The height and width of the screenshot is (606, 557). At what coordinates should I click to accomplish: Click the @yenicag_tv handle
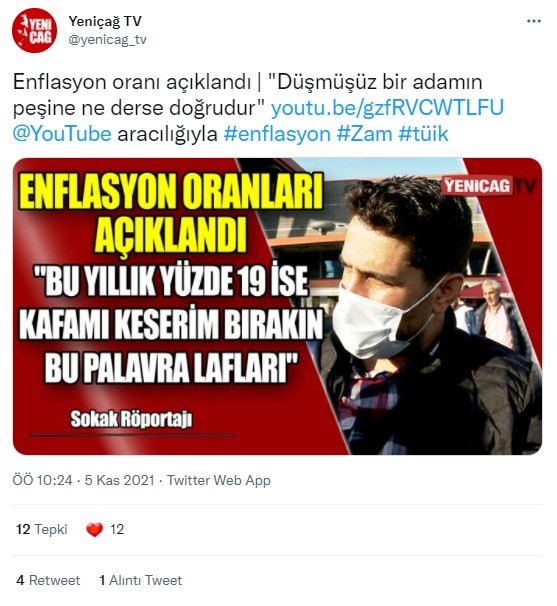107,39
